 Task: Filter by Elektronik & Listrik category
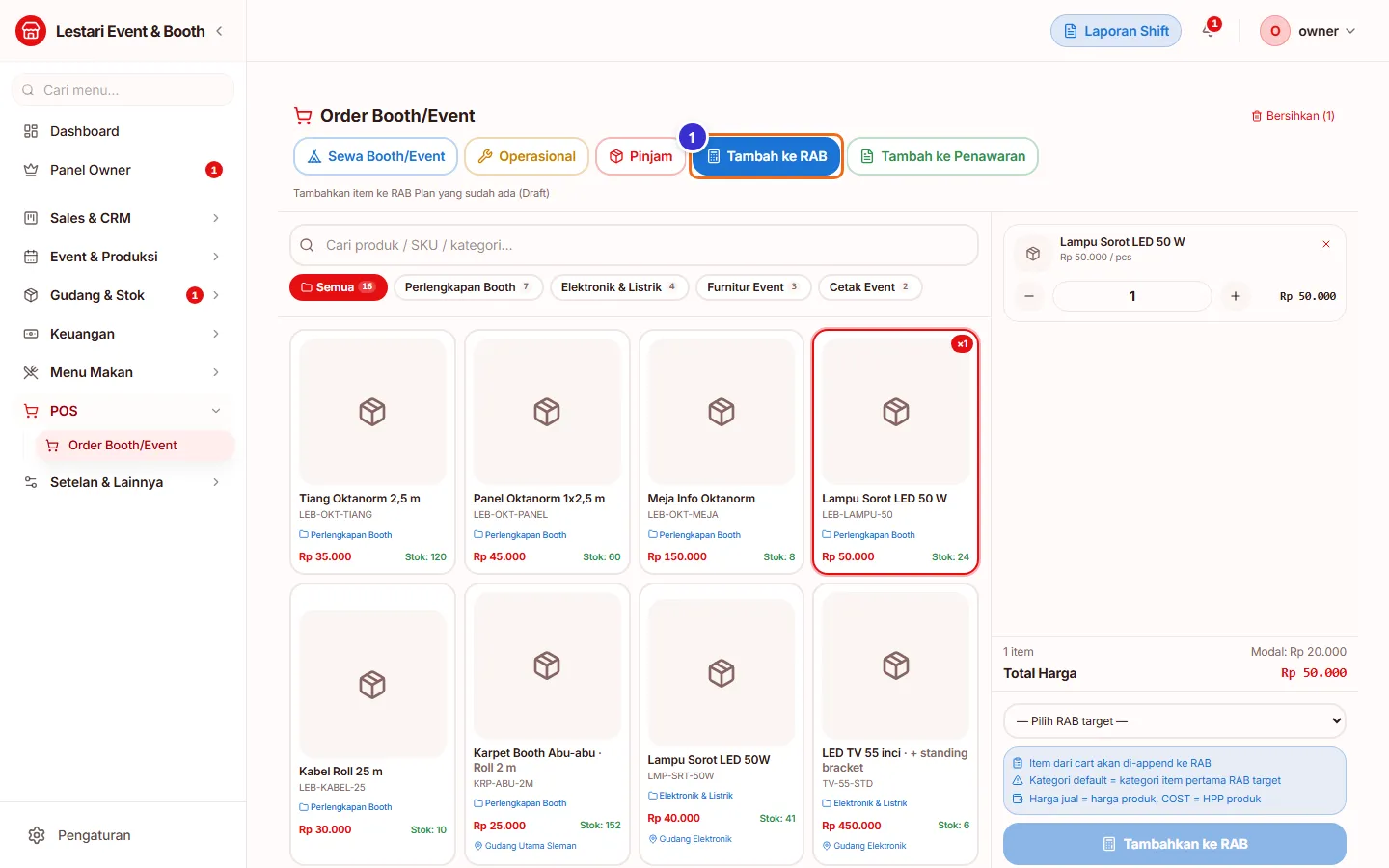tap(619, 287)
